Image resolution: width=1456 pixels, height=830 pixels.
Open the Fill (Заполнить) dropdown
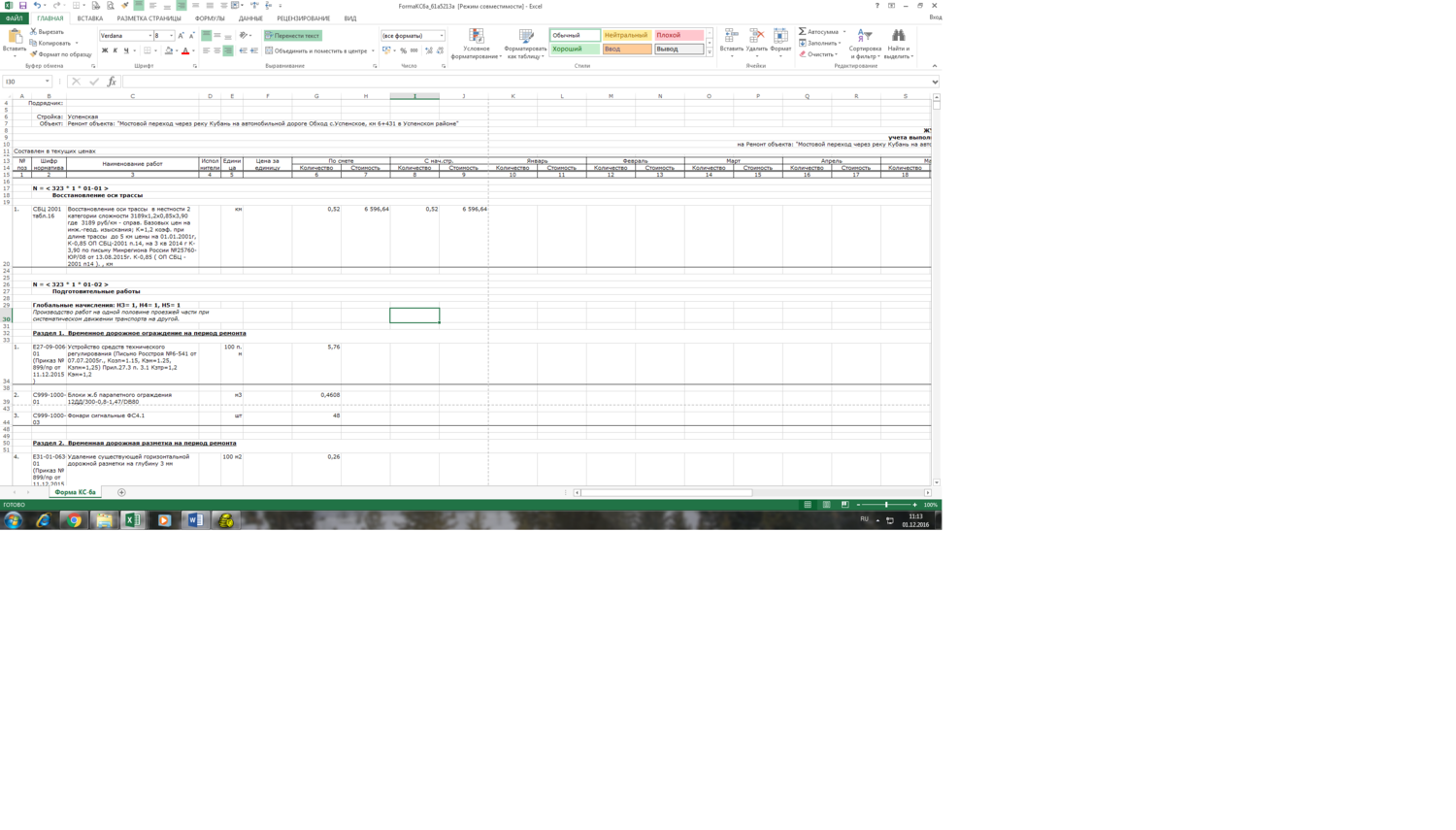(x=820, y=43)
